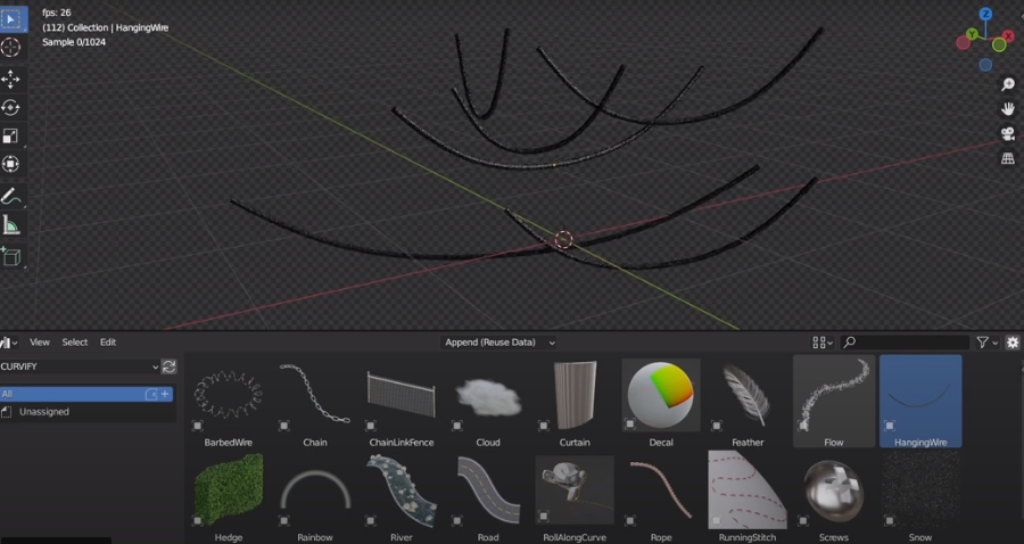Open the Edit menu
The width and height of the screenshot is (1024, 544).
108,342
